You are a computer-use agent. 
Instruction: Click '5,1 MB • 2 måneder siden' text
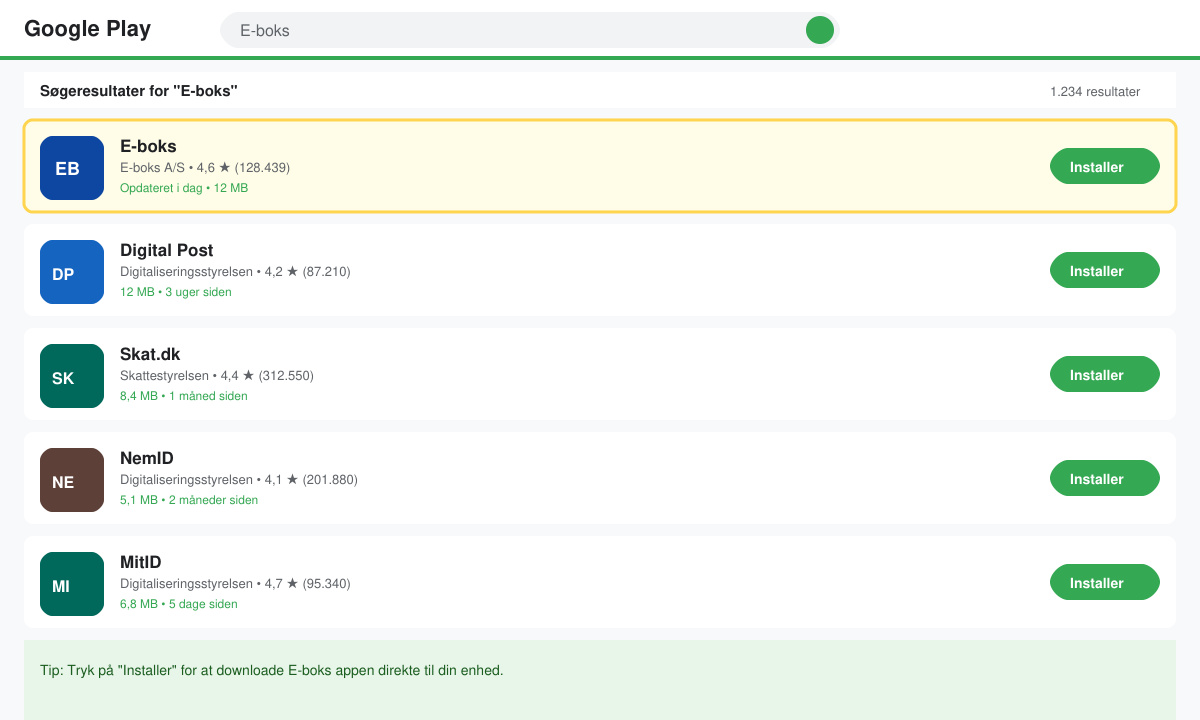189,500
